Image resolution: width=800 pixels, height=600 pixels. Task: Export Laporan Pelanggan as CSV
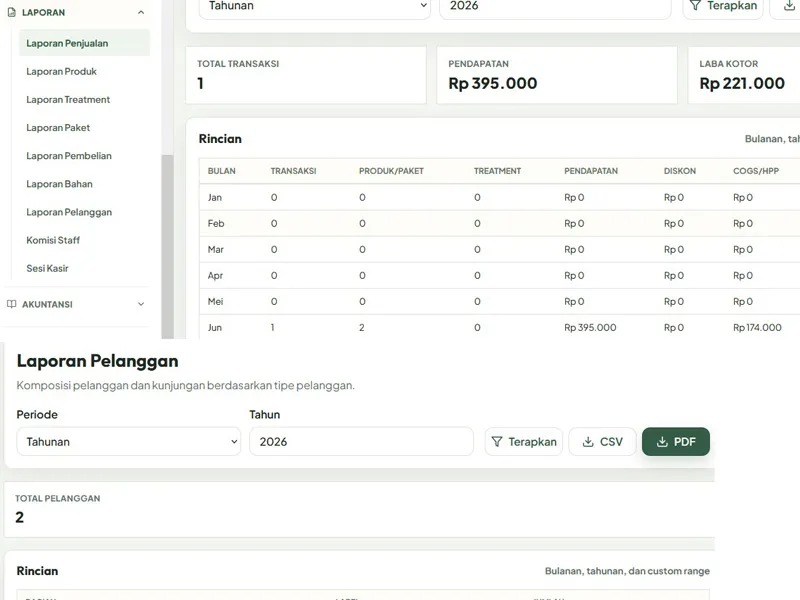[603, 442]
